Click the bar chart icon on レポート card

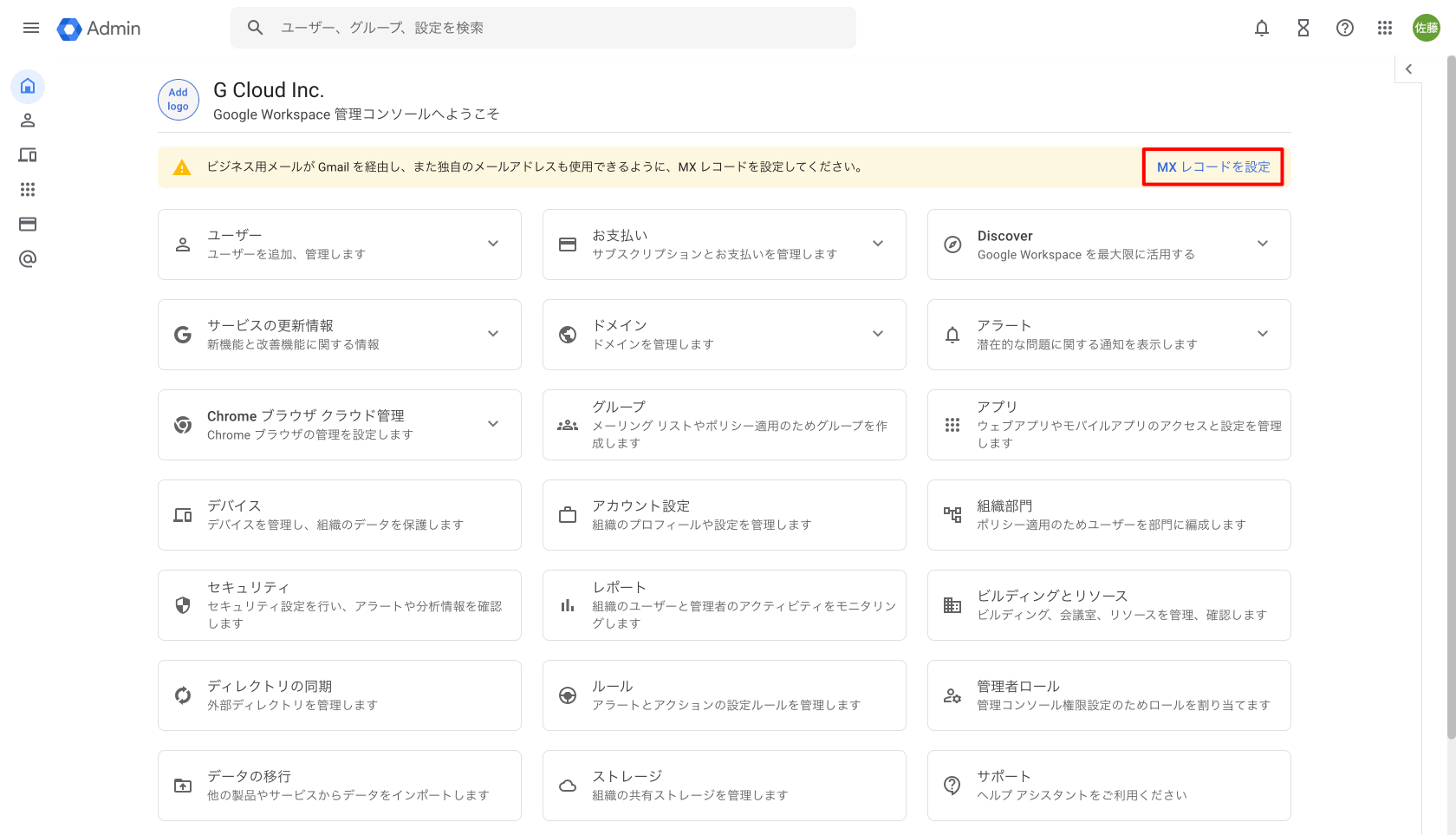pos(568,605)
